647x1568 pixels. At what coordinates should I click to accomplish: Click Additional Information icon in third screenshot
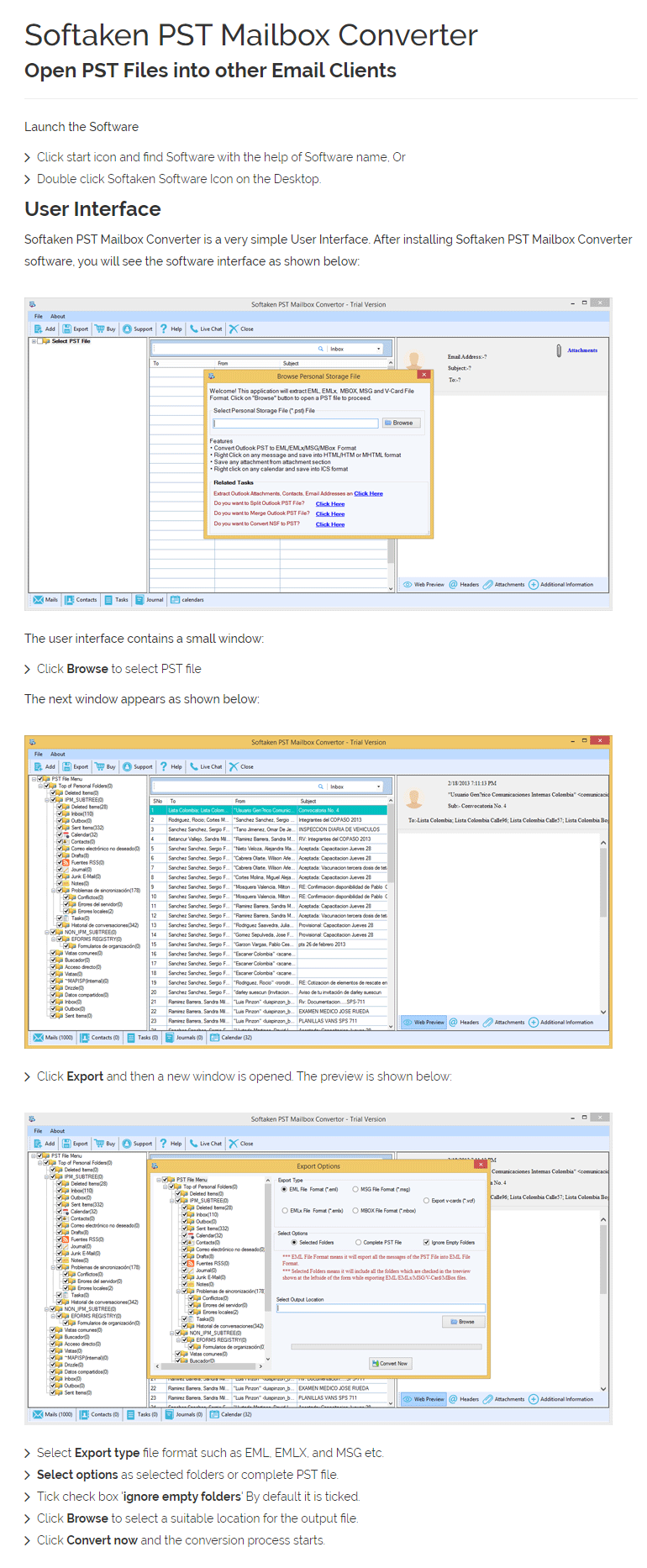click(x=534, y=1399)
